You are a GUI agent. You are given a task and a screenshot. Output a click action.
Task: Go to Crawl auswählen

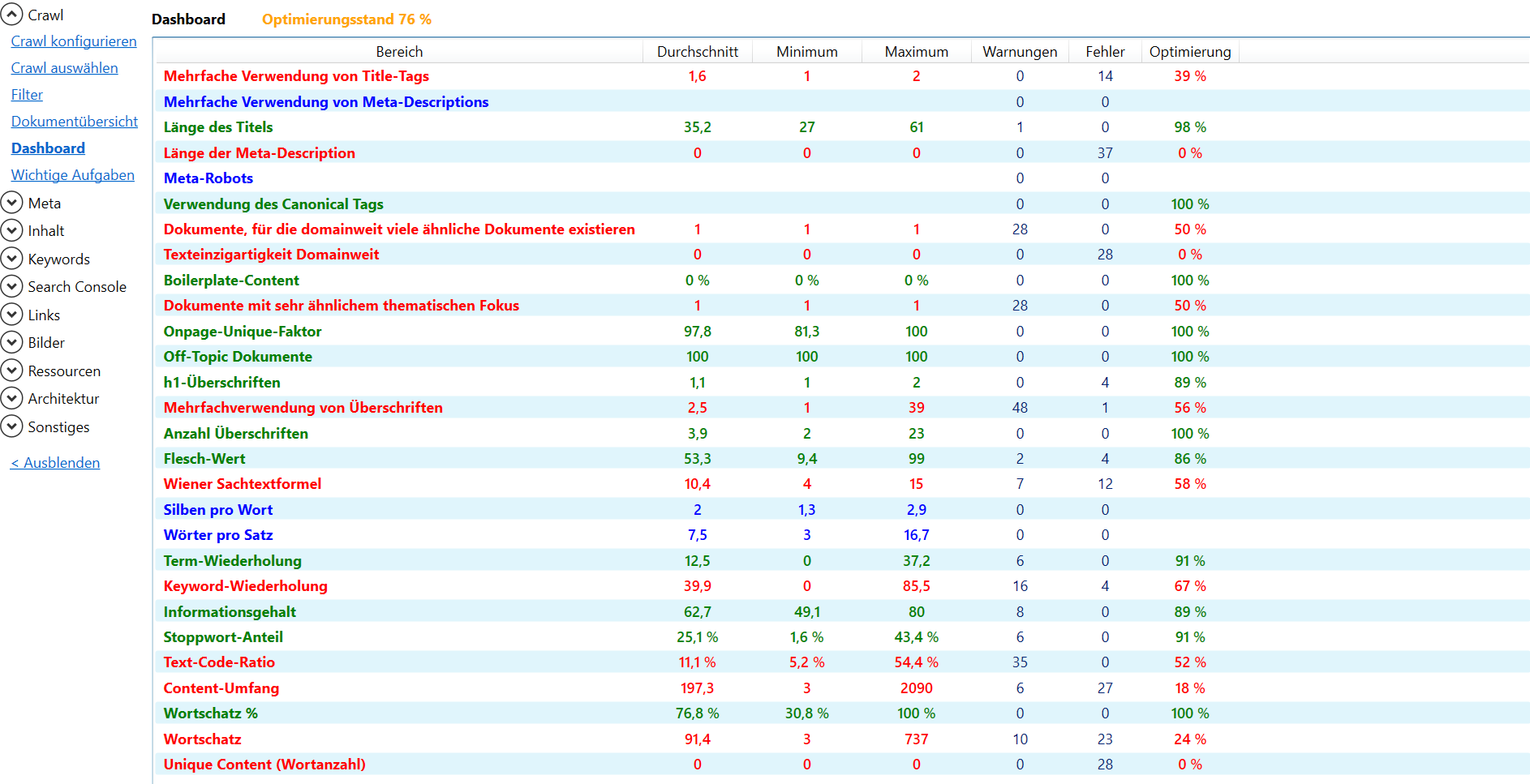[x=64, y=68]
